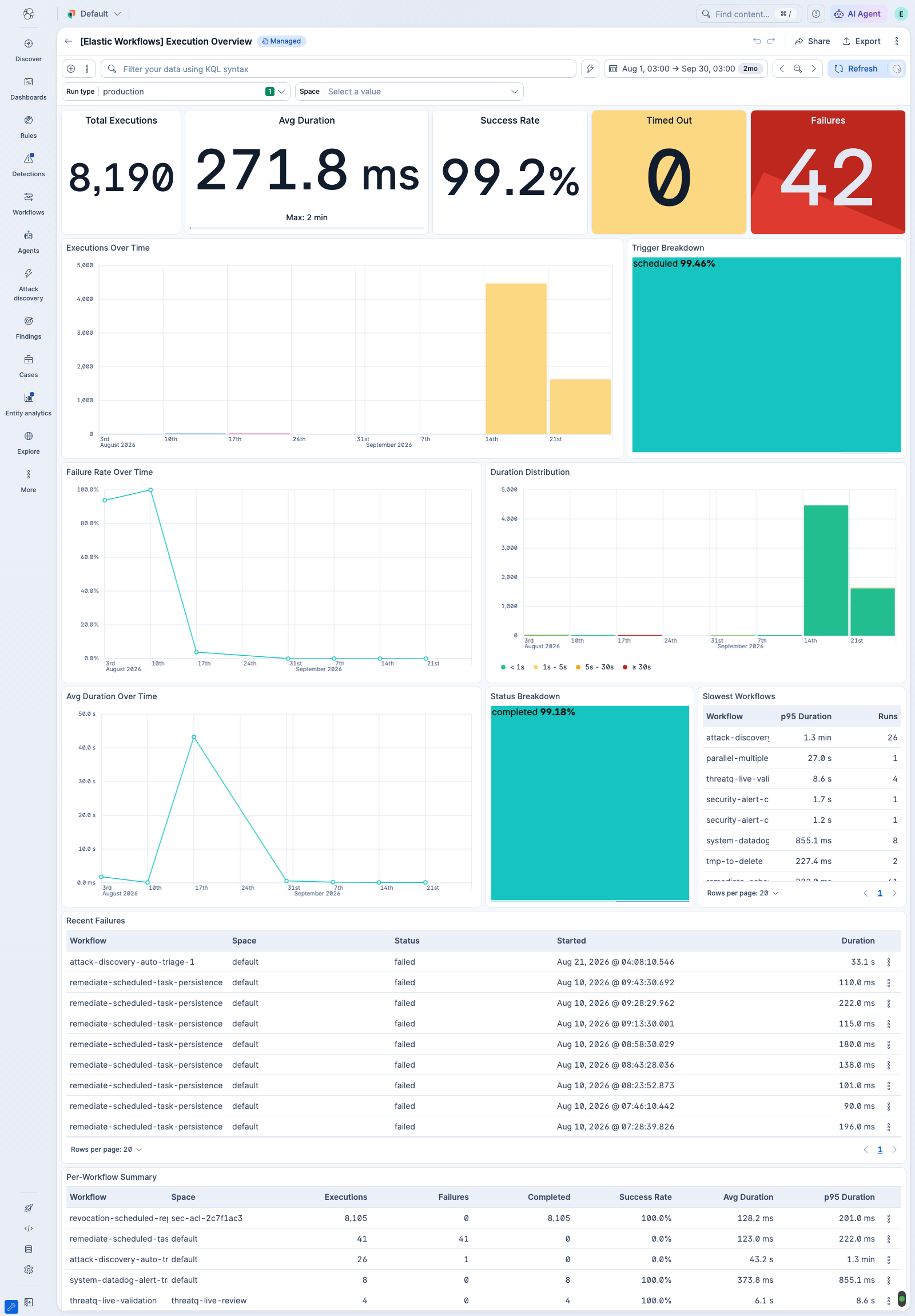Add a filter with the plus icon

pos(71,69)
